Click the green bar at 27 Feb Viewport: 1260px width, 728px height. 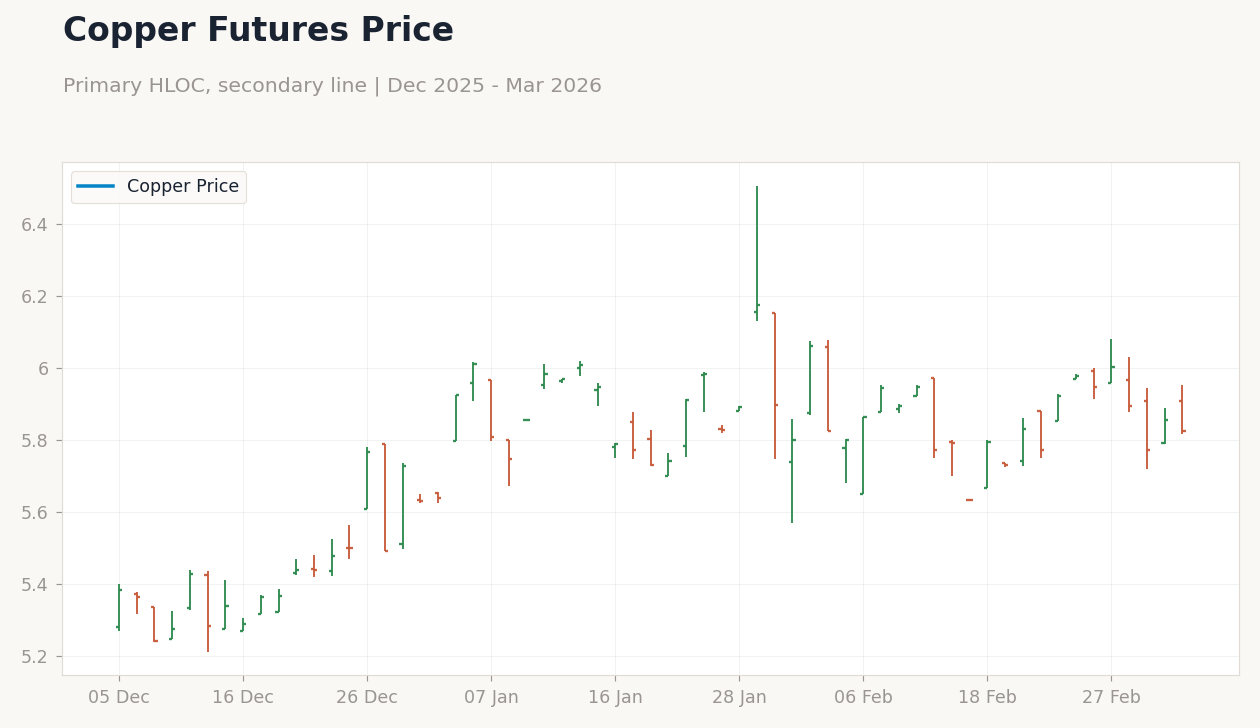[x=1111, y=361]
